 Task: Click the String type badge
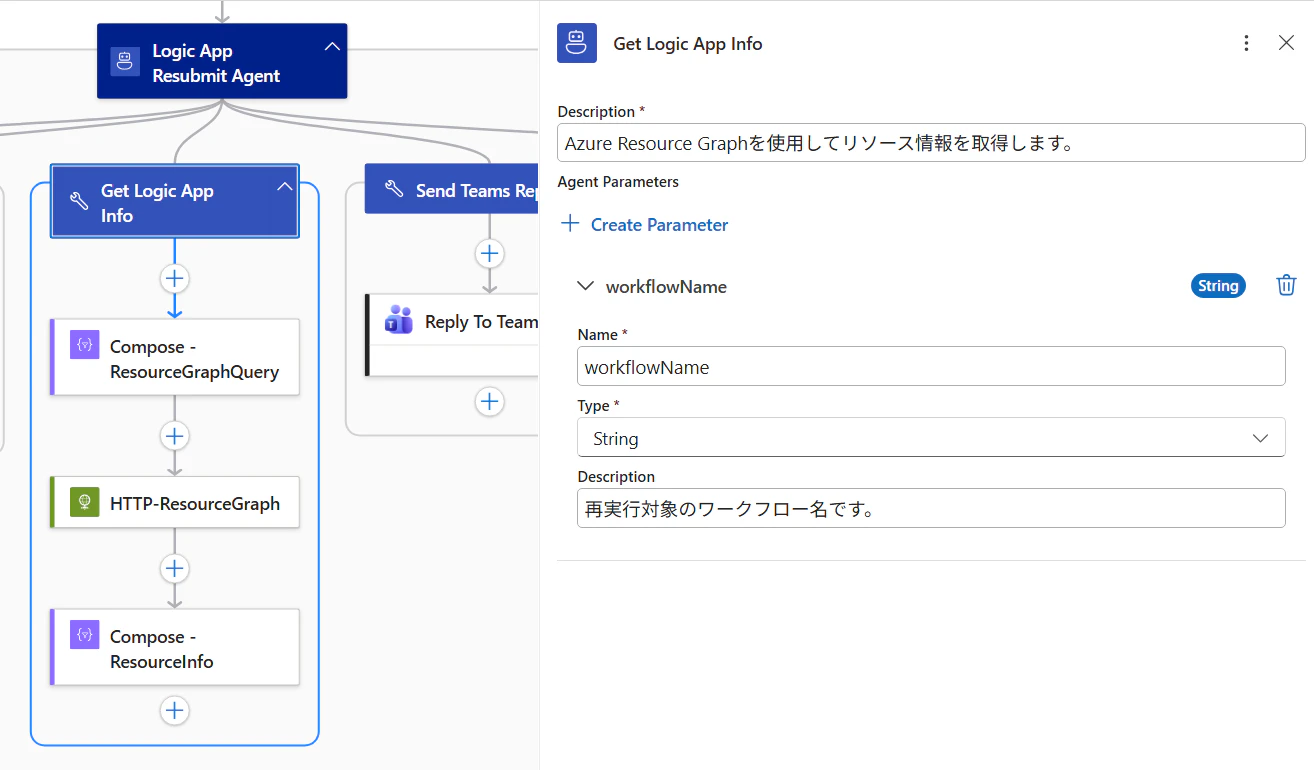[x=1218, y=286]
